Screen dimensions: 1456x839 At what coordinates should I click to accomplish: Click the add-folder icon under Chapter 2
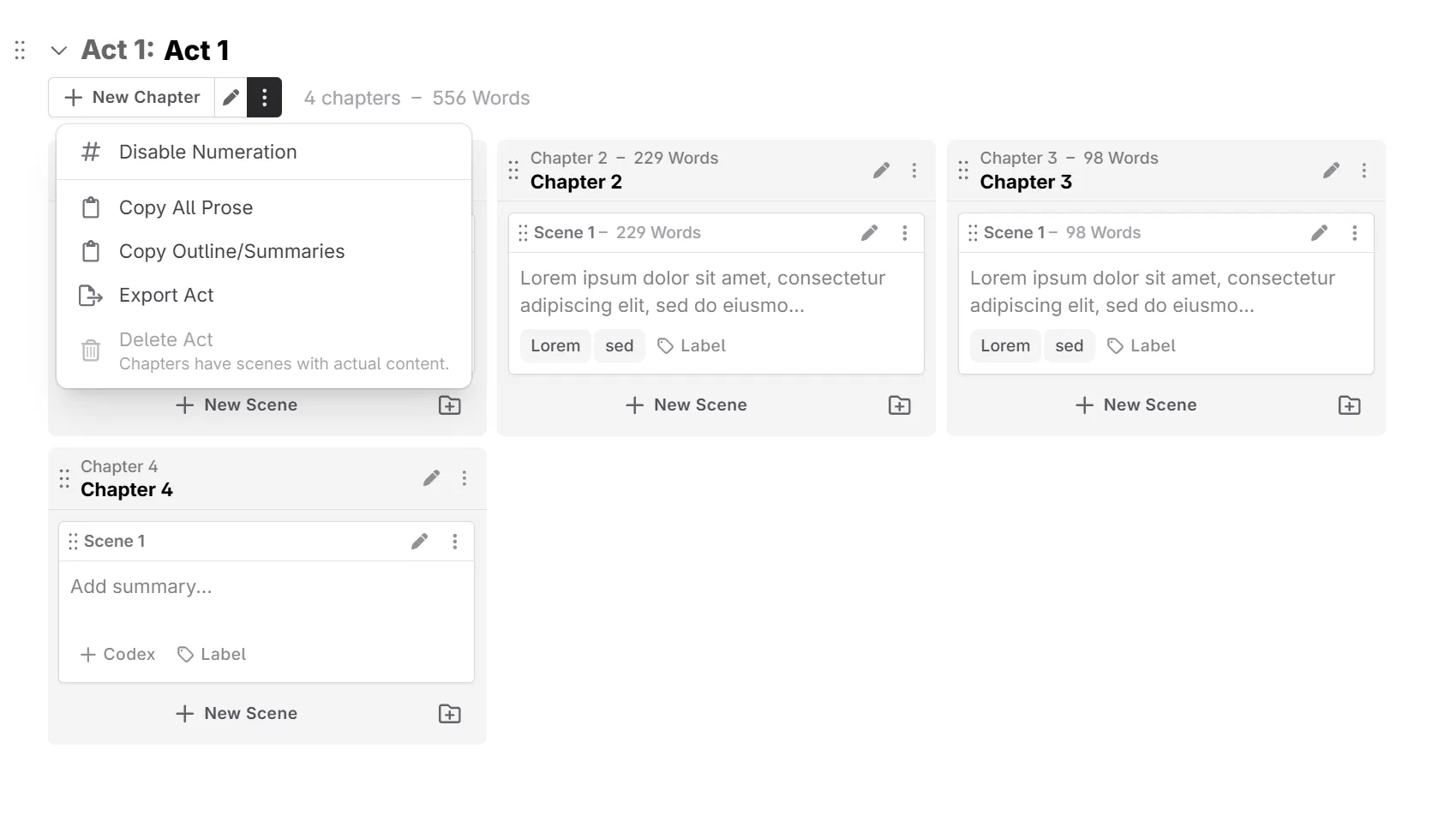(x=899, y=405)
